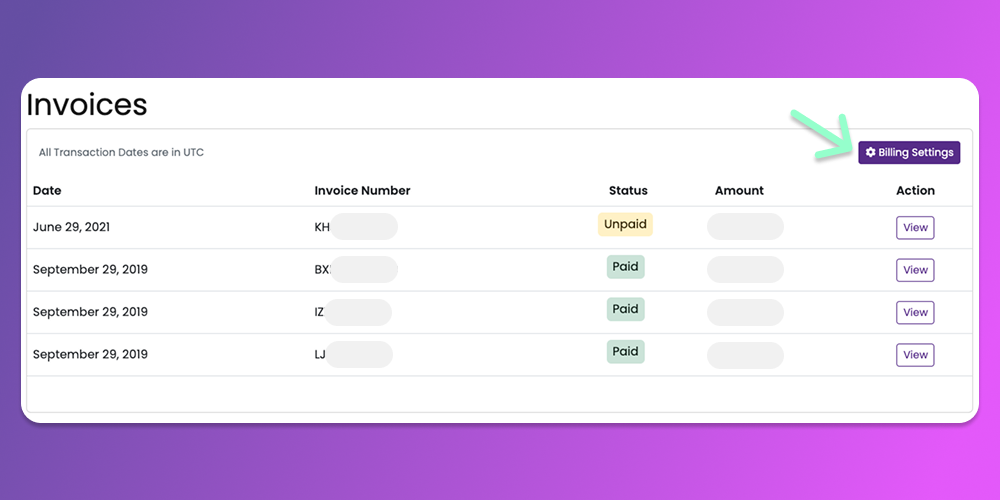Image resolution: width=1000 pixels, height=500 pixels.
Task: Click the Invoices page heading
Action: [87, 105]
